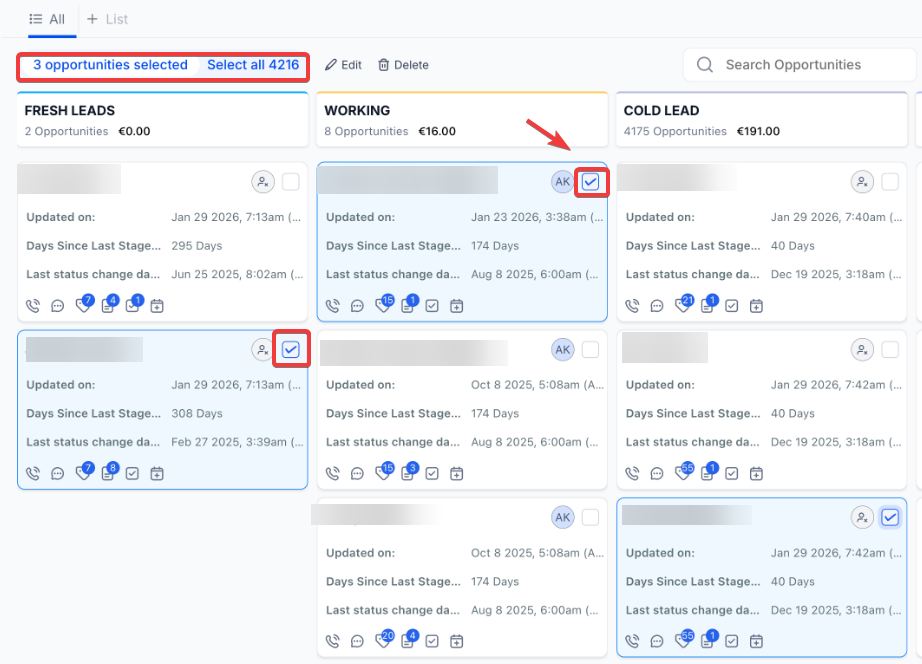Click Select all 4216 link
This screenshot has height=664, width=922.
pos(253,65)
